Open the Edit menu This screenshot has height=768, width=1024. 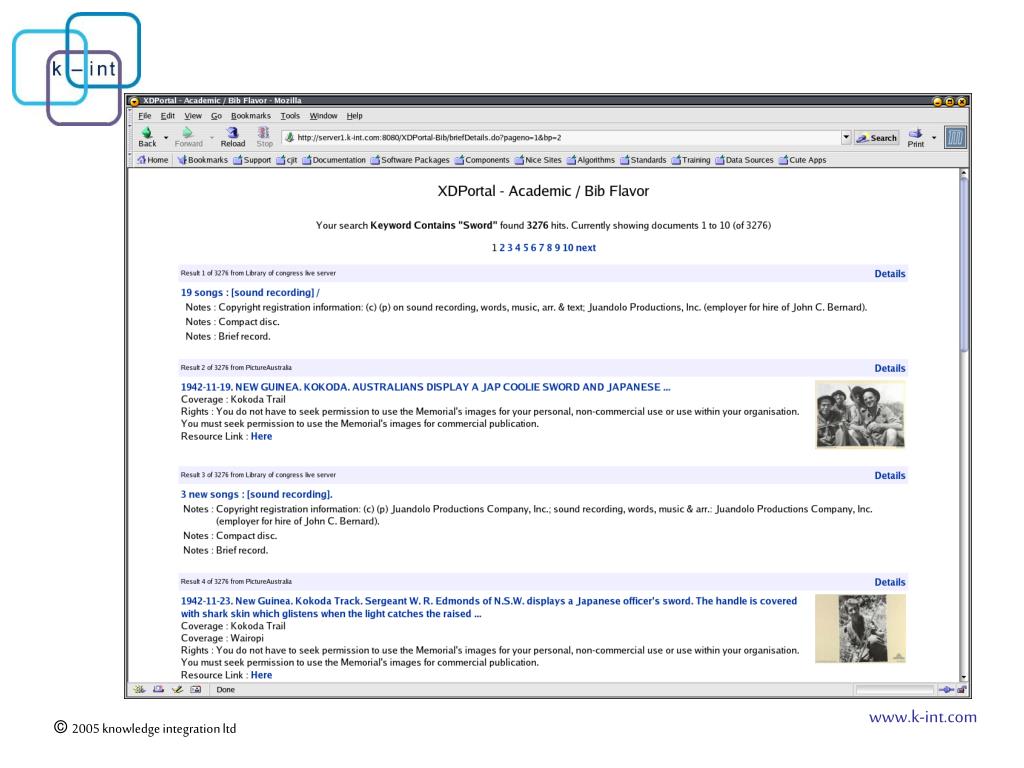168,116
